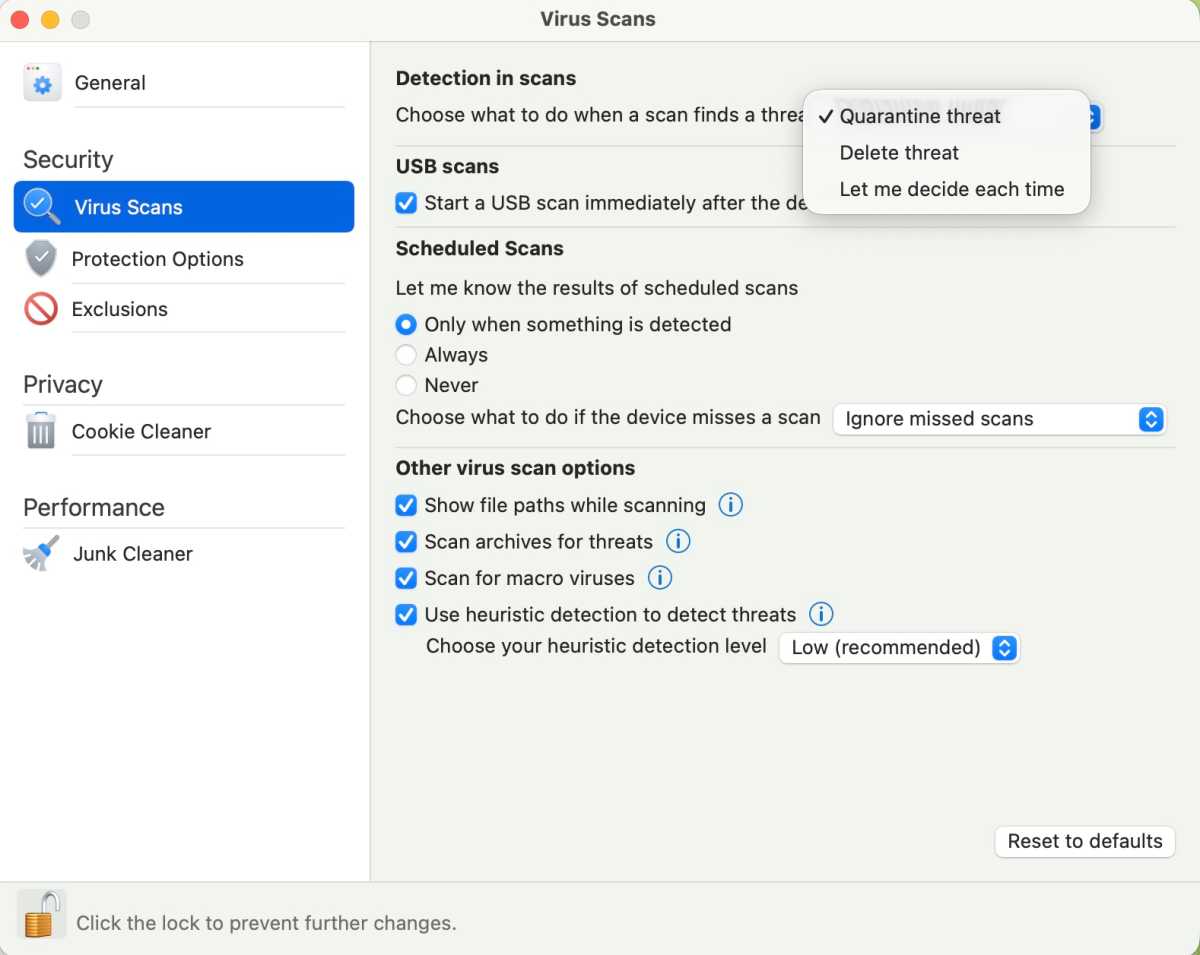This screenshot has height=955, width=1200.
Task: Toggle USB scan immediately checkbox
Action: (x=406, y=203)
